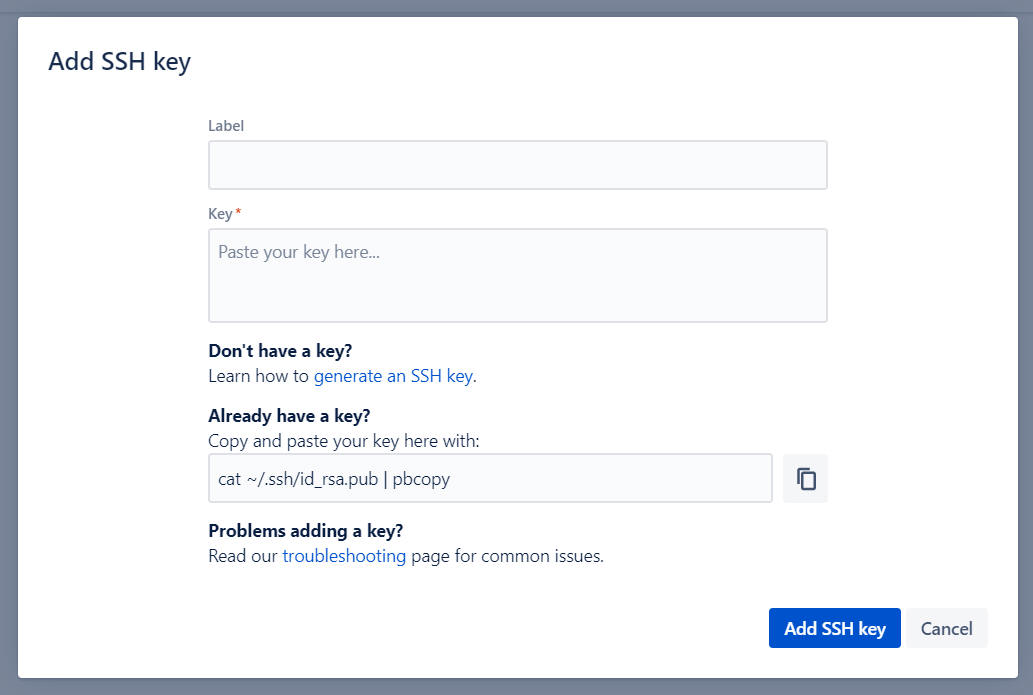1033x695 pixels.
Task: Click the red required asterisk beside Key
Action: [x=238, y=213]
